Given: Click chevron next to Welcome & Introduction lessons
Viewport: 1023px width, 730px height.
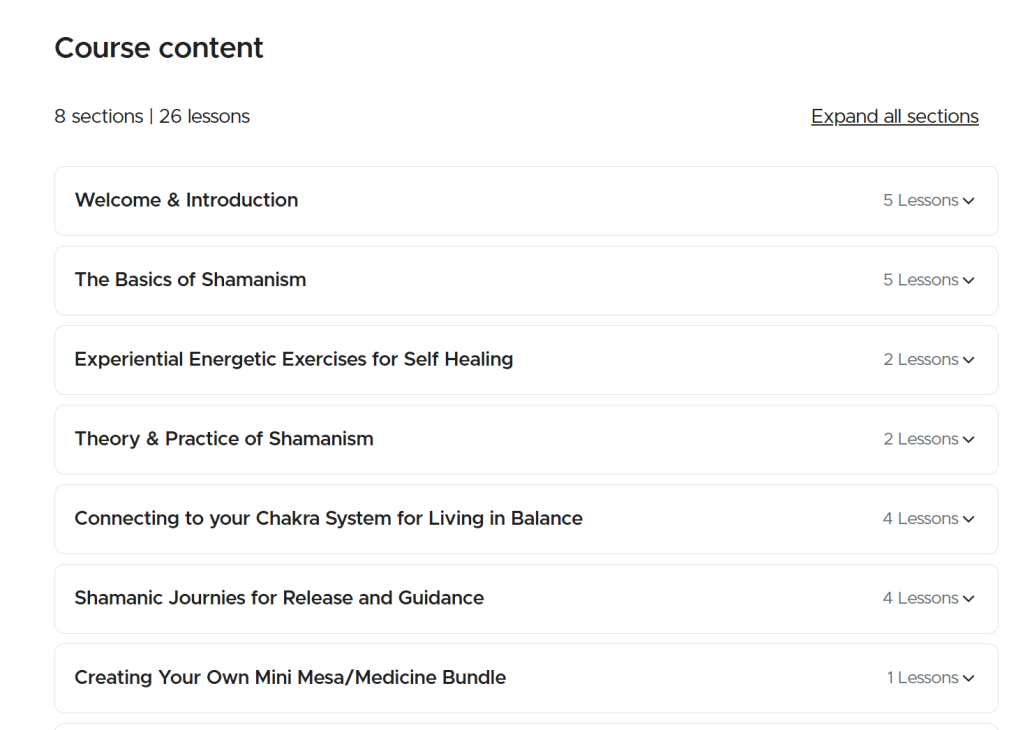Looking at the screenshot, I should [x=968, y=201].
